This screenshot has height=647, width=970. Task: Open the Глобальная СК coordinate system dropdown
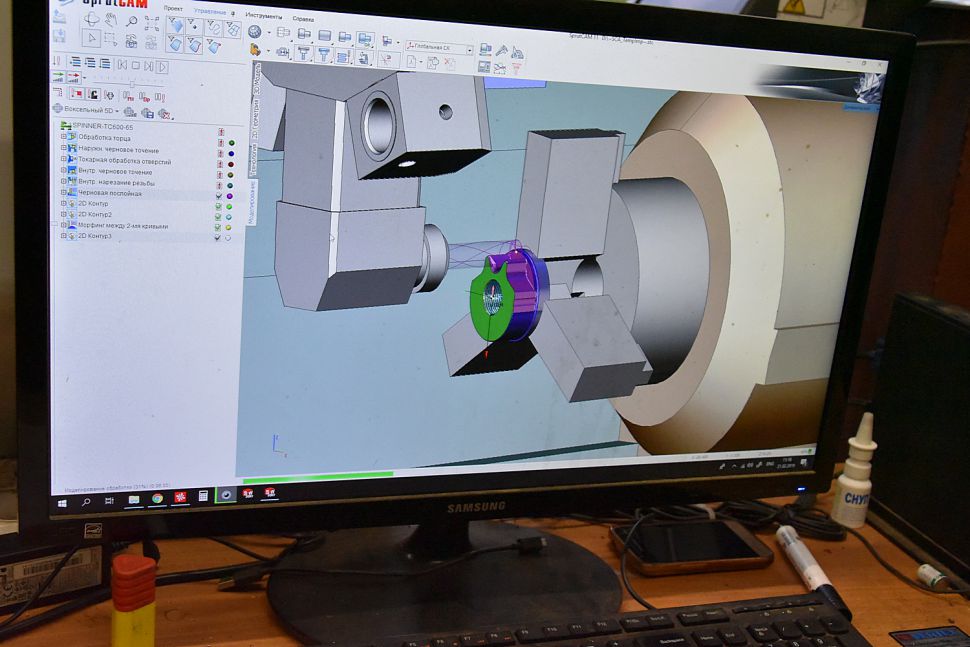pos(470,49)
